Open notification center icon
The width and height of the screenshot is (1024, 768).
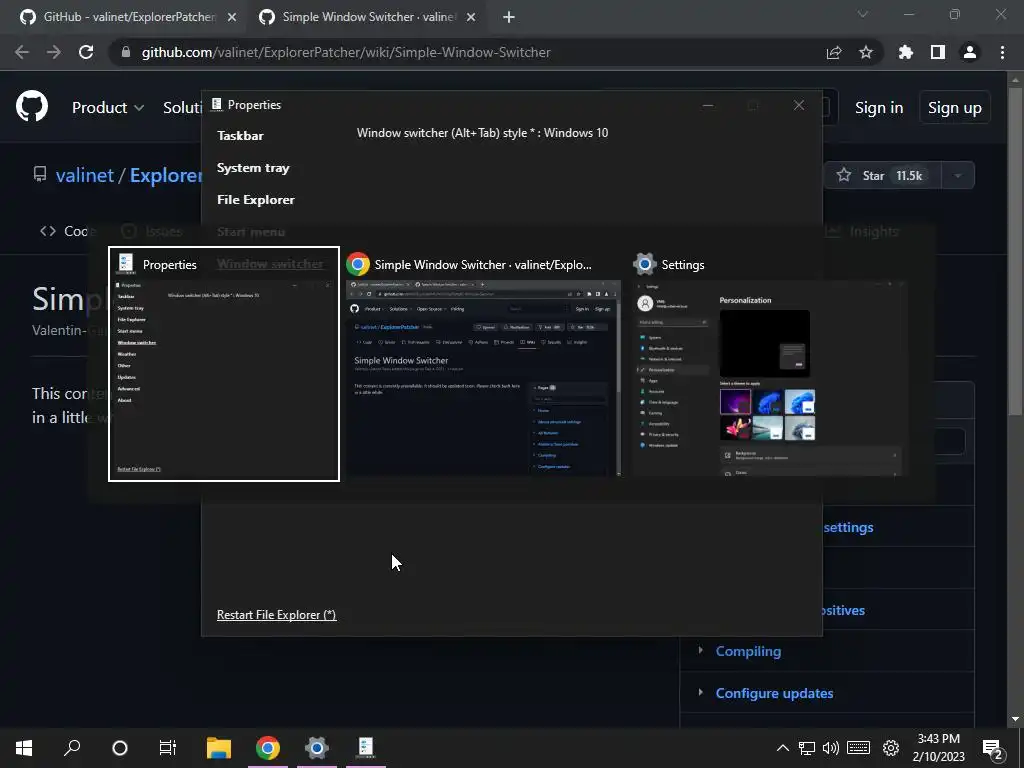tap(993, 749)
